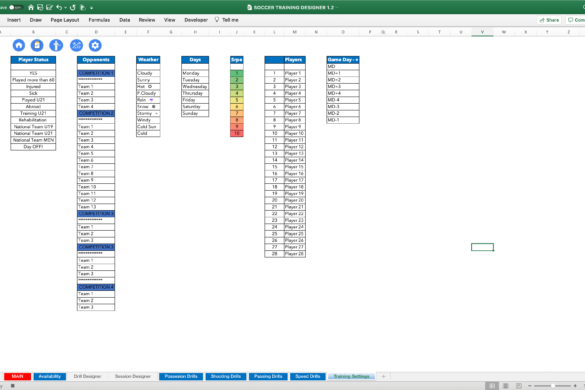Switch to the MAIN sheet tab
The width and height of the screenshot is (585, 390).
tap(18, 376)
